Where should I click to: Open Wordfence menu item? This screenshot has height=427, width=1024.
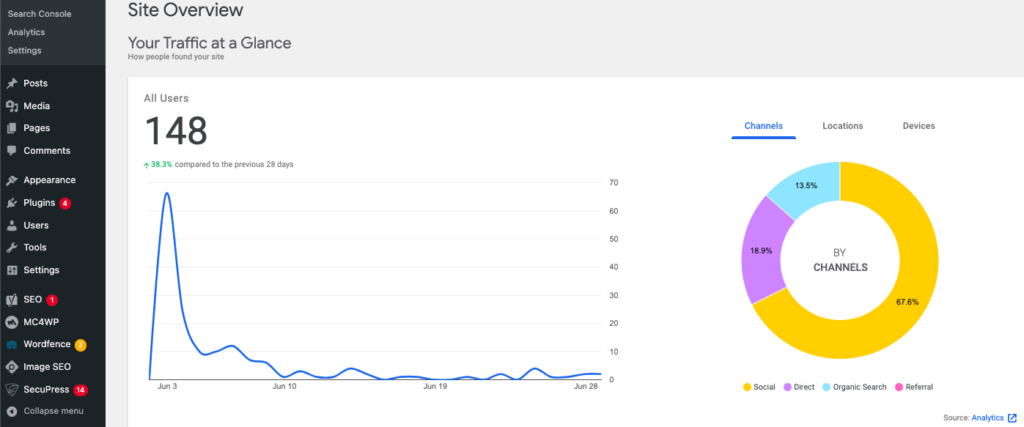pos(46,345)
